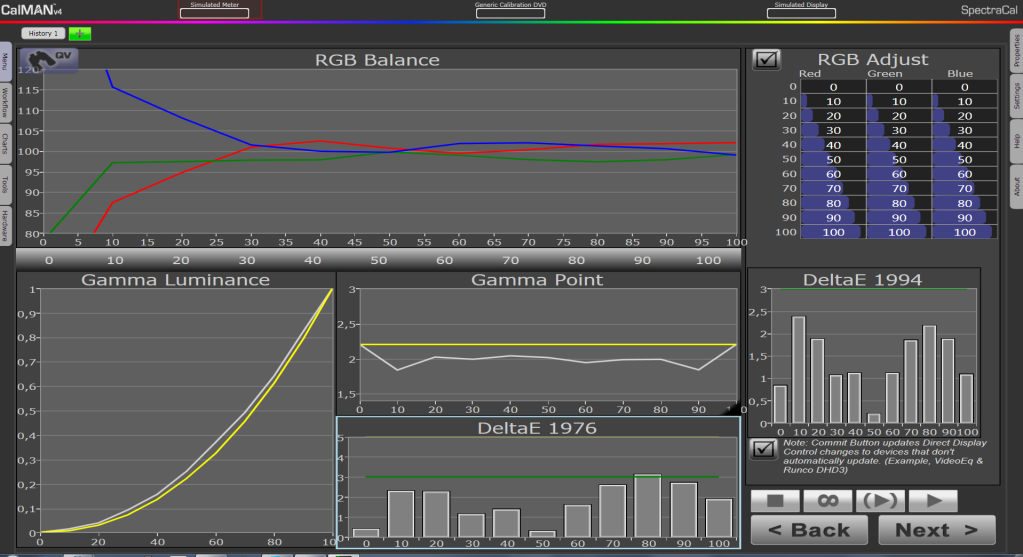Click the QV quick view icon
1023x557 pixels.
tap(51, 59)
